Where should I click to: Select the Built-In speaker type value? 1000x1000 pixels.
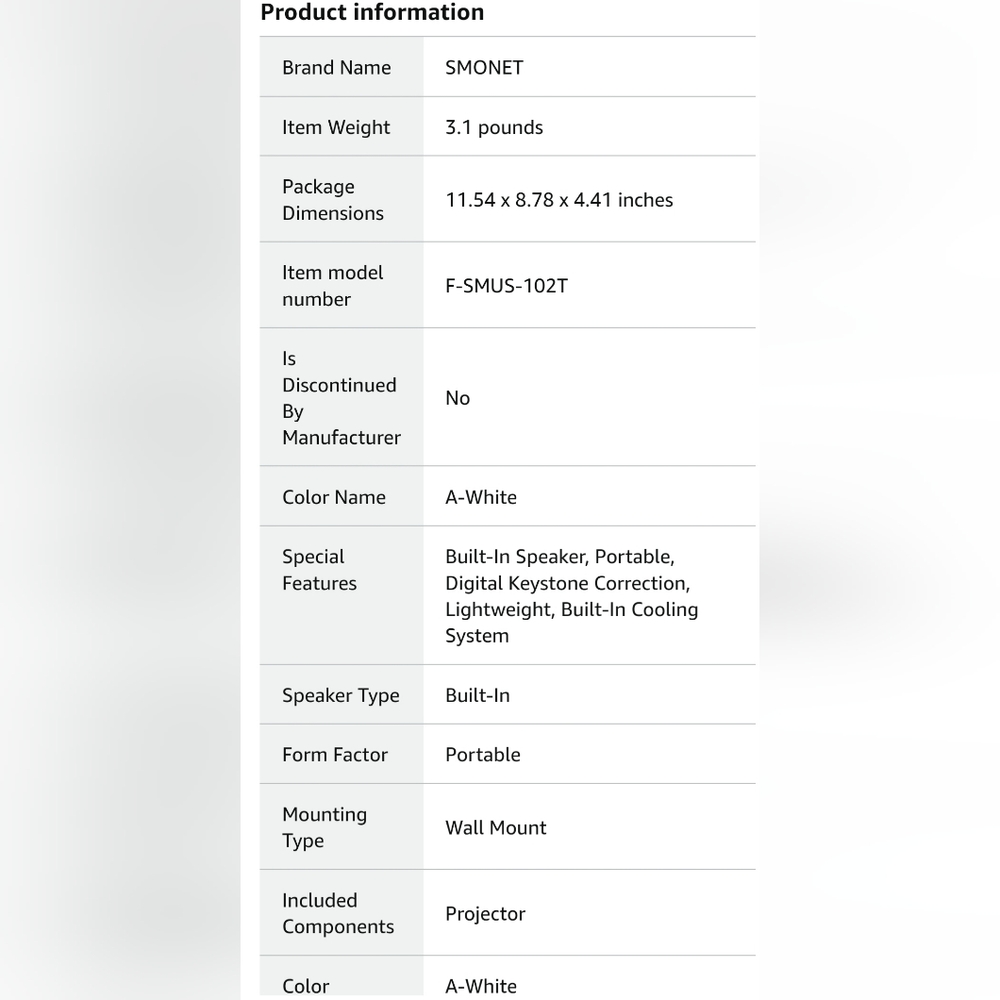[x=477, y=695]
